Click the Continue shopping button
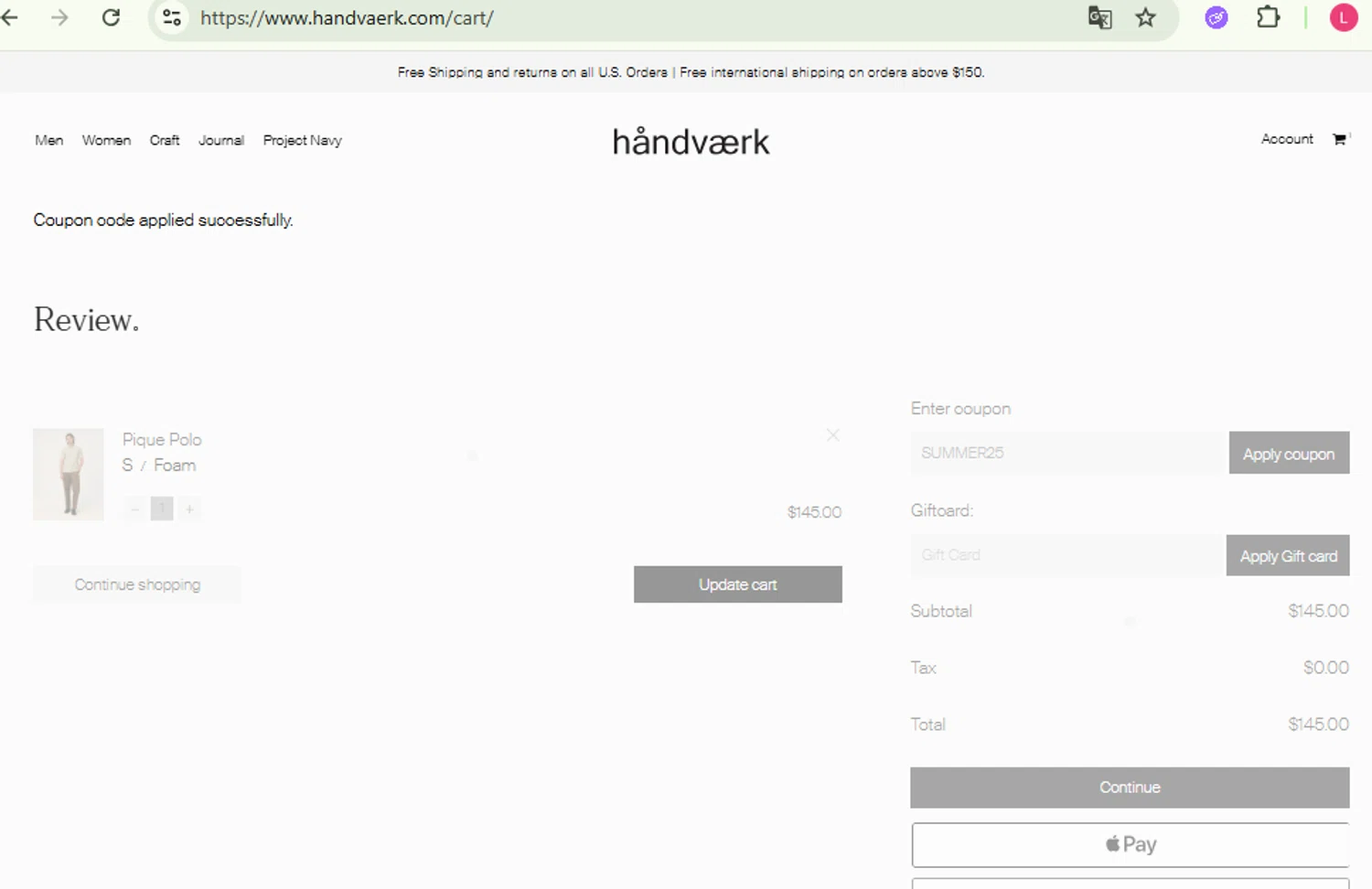The image size is (1372, 889). coord(137,584)
